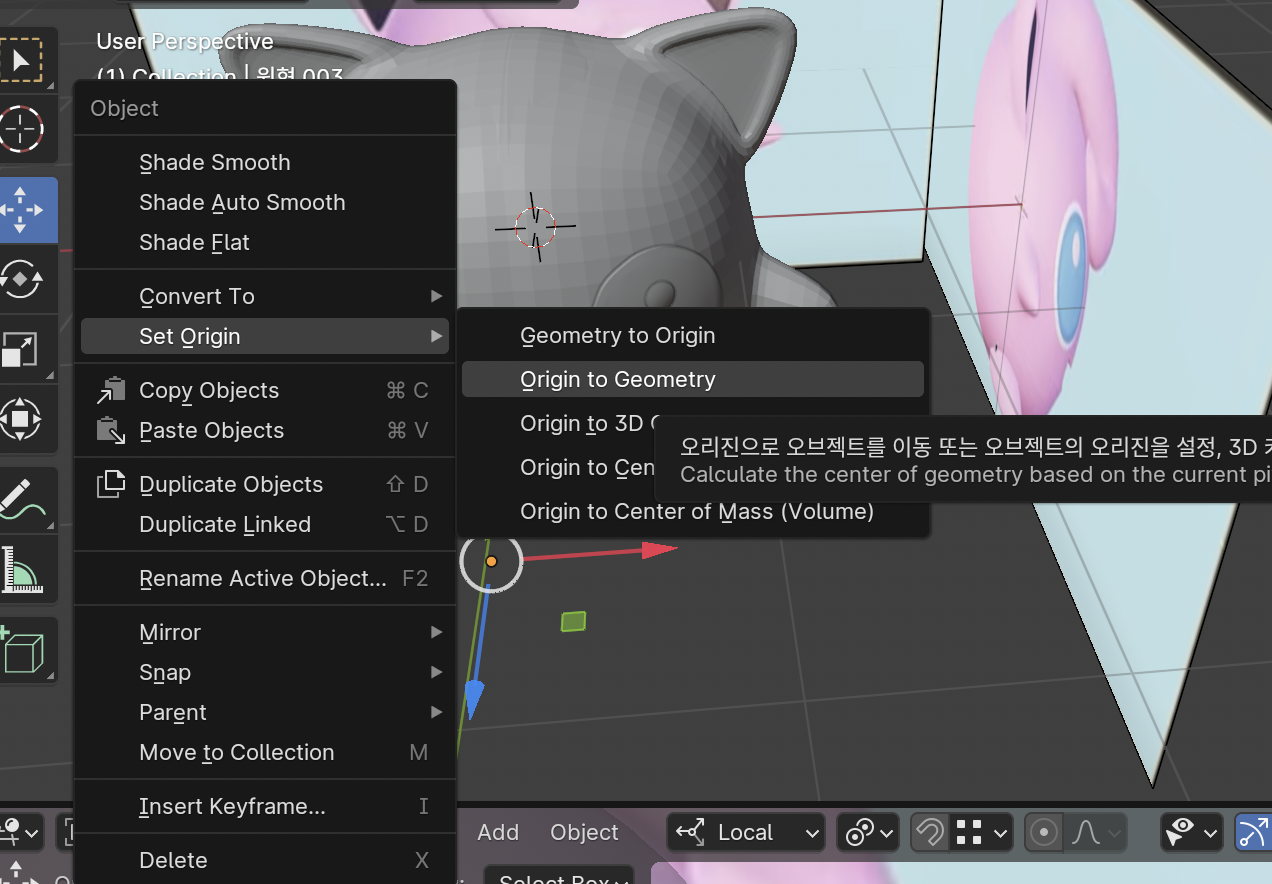Open the object visibility eye dropdown
The height and width of the screenshot is (884, 1272).
click(x=1193, y=832)
